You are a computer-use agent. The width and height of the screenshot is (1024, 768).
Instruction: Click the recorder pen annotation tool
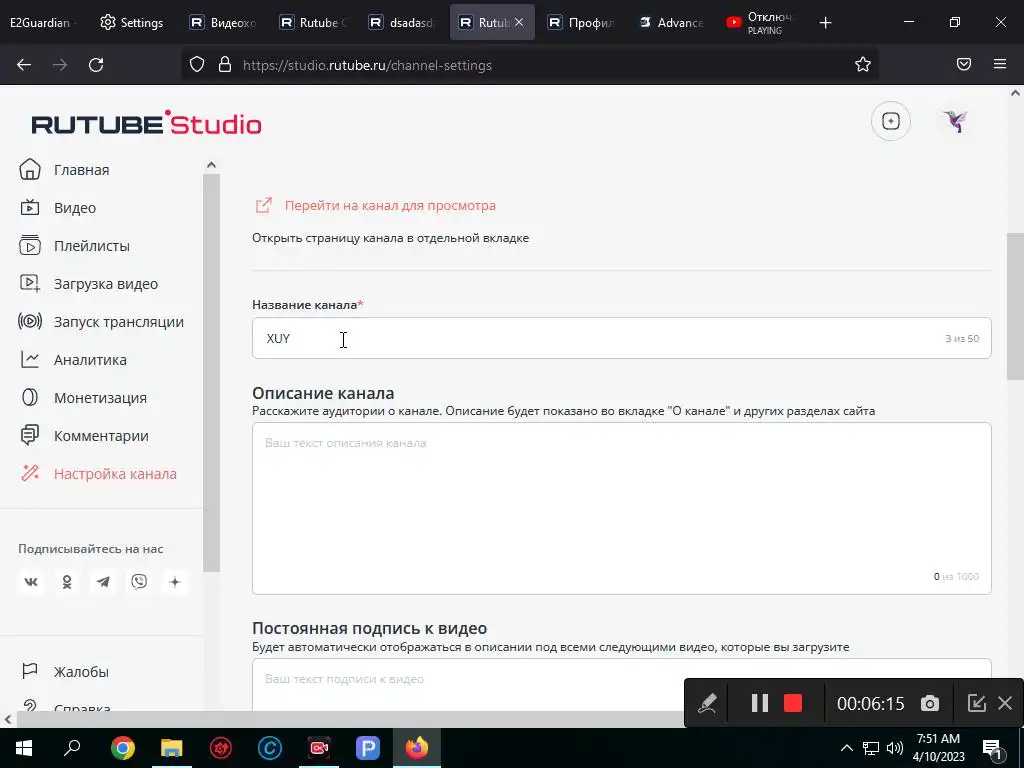click(707, 703)
